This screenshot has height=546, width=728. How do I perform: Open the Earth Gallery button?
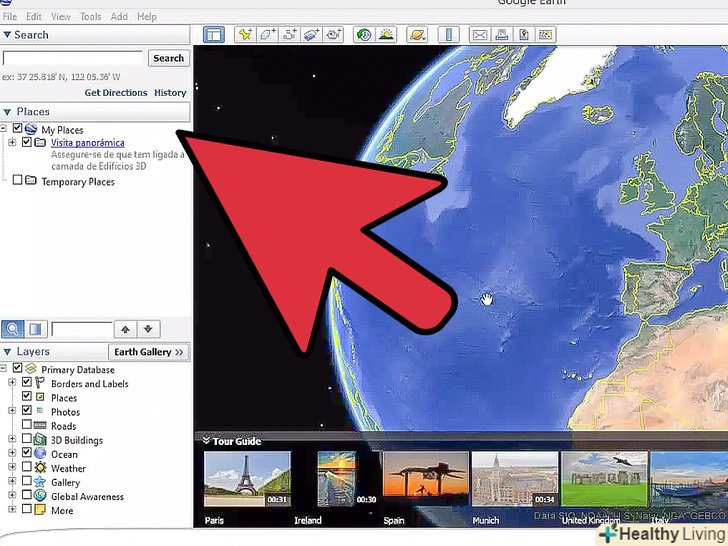[x=149, y=352]
